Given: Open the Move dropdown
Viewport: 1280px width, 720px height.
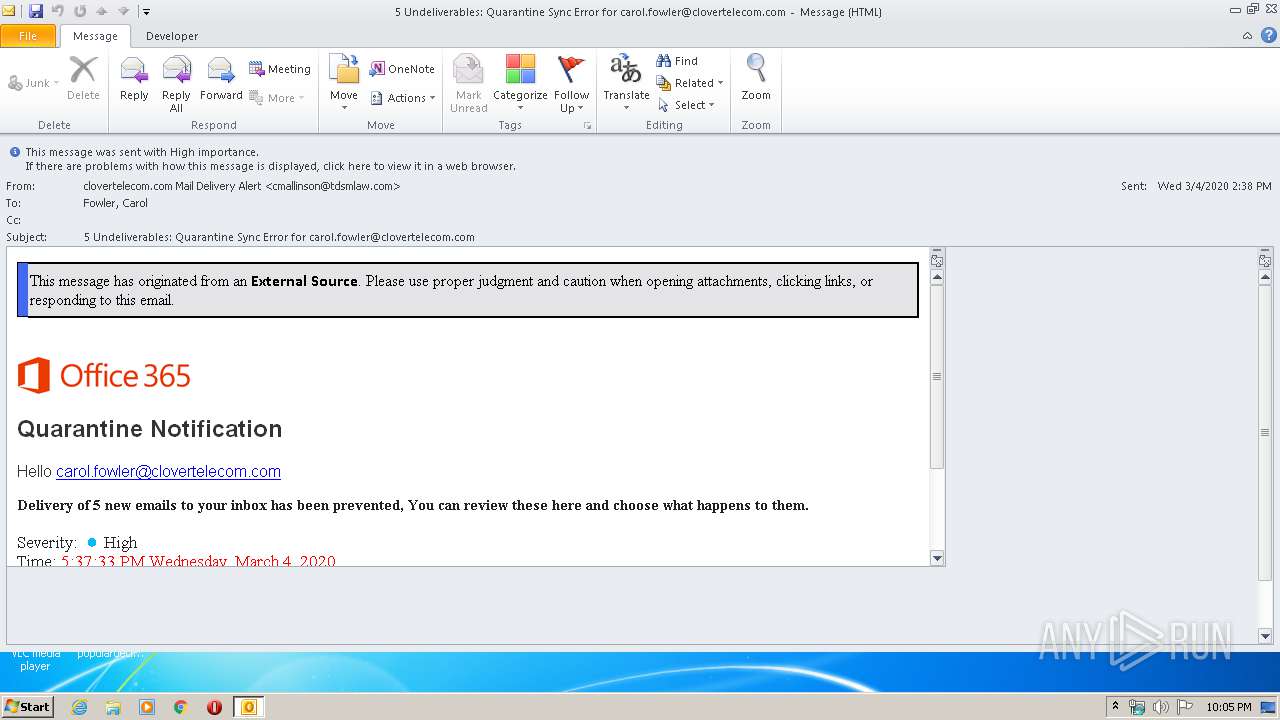Looking at the screenshot, I should (x=343, y=83).
